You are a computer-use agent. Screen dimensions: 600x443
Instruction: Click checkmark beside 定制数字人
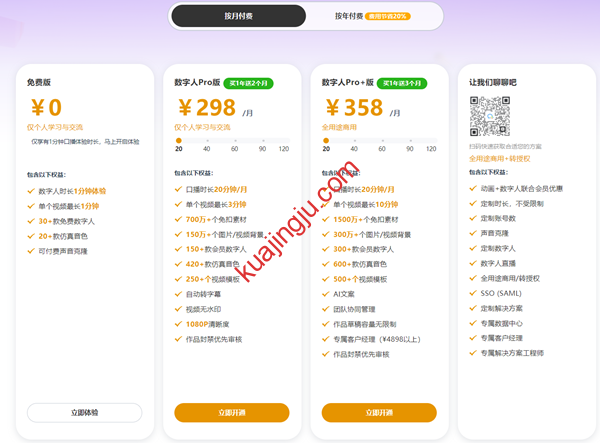(x=473, y=248)
